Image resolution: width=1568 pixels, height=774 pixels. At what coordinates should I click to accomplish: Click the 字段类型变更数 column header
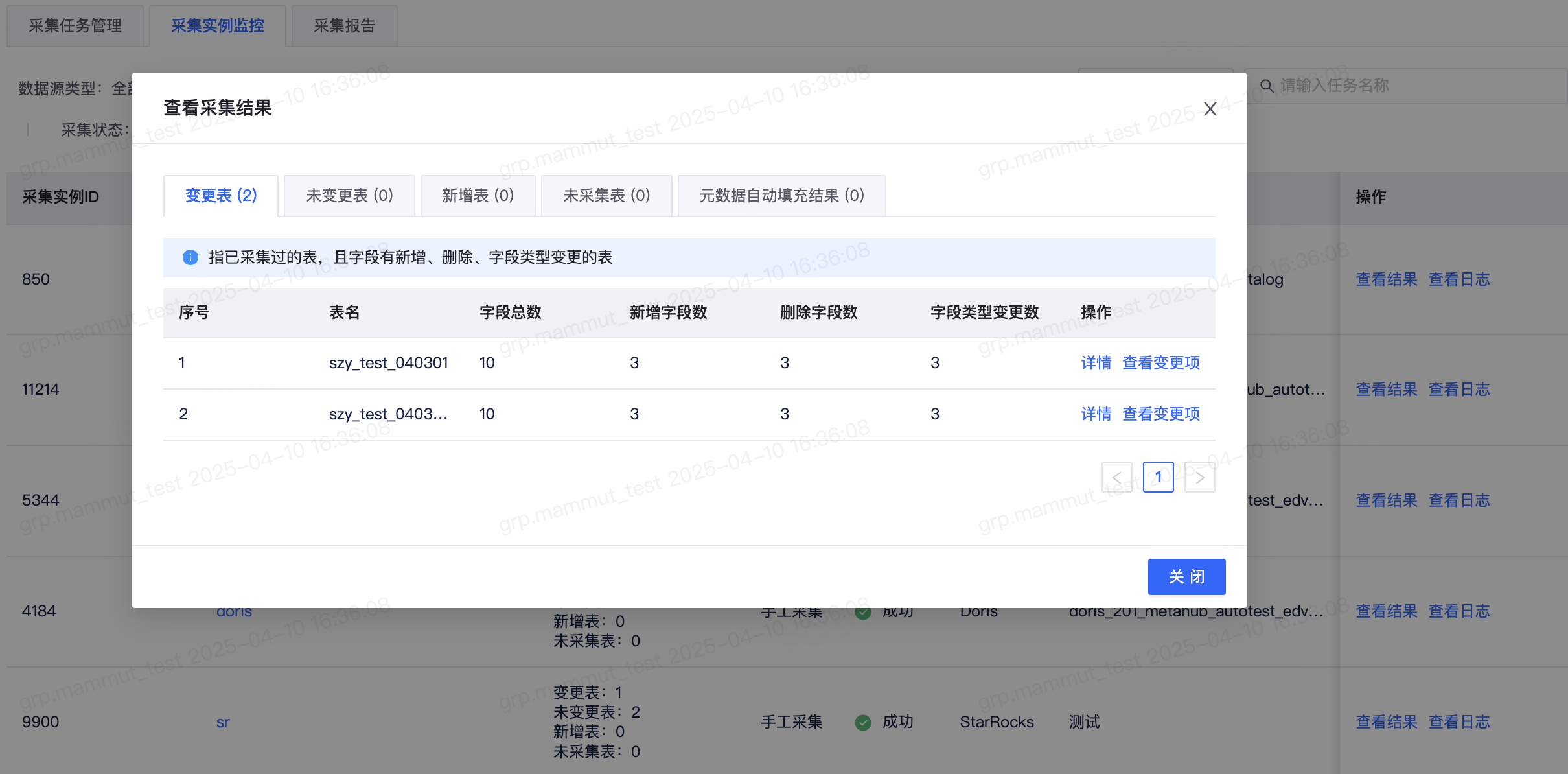[984, 312]
